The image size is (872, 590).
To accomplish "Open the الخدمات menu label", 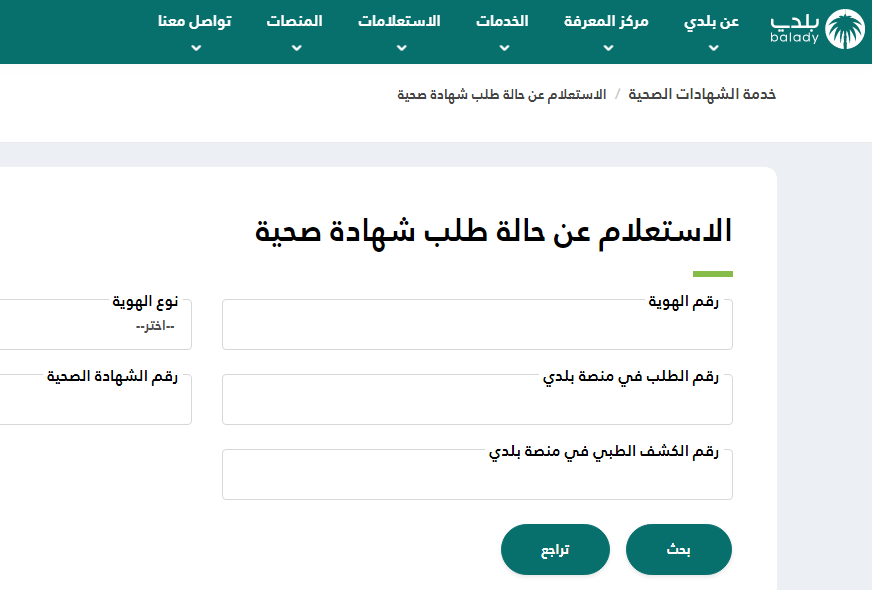I will pos(502,21).
